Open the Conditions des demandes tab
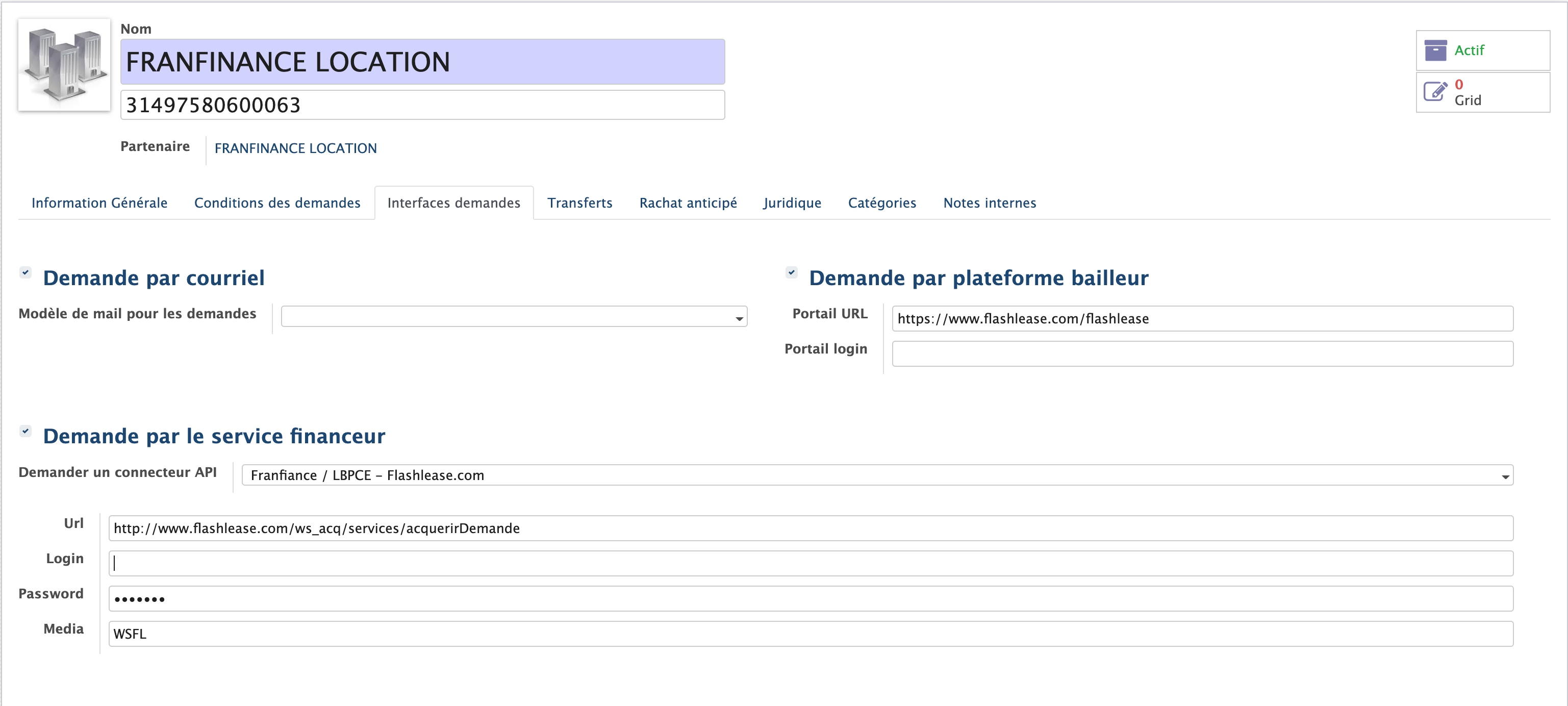1568x706 pixels. pyautogui.click(x=277, y=203)
